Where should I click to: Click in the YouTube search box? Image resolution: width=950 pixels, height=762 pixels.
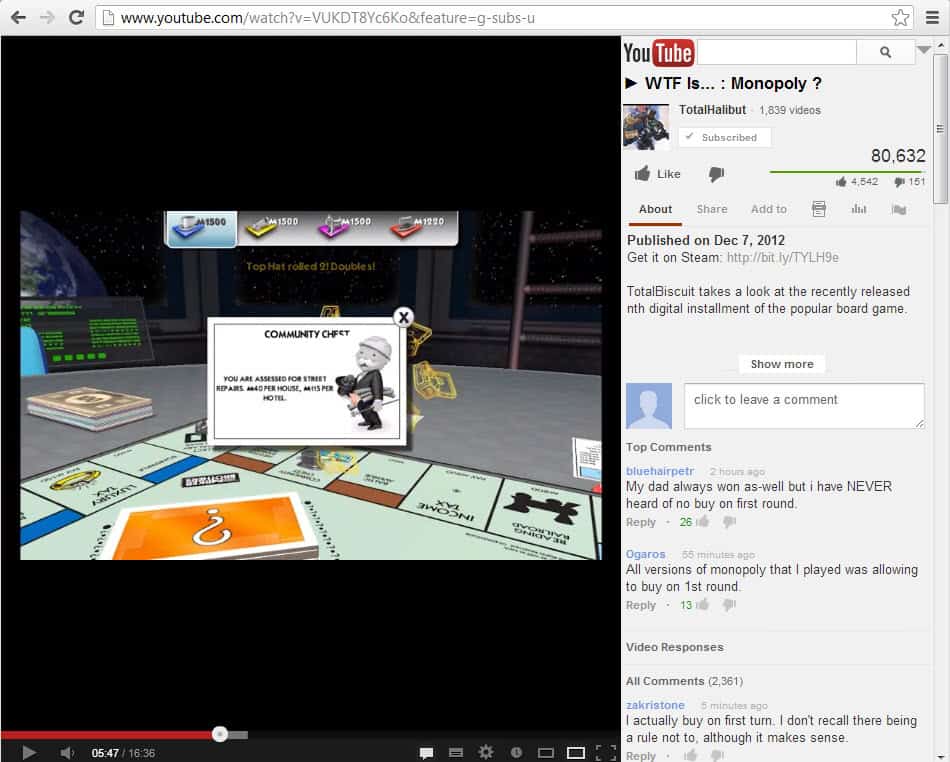point(777,53)
